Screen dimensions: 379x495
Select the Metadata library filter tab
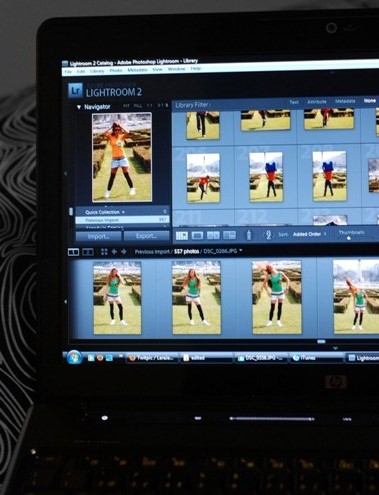click(345, 101)
